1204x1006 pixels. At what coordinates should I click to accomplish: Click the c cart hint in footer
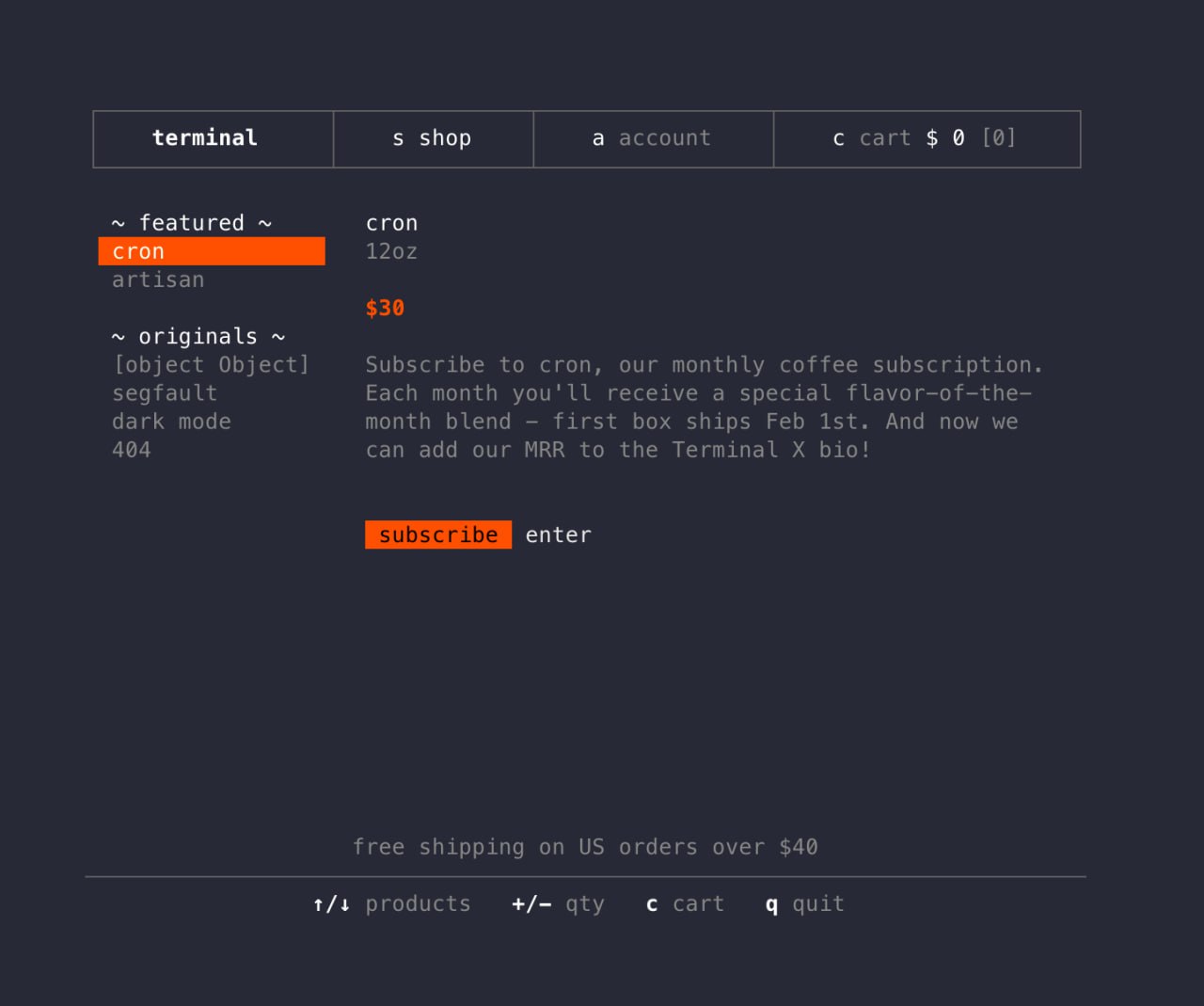click(x=685, y=903)
